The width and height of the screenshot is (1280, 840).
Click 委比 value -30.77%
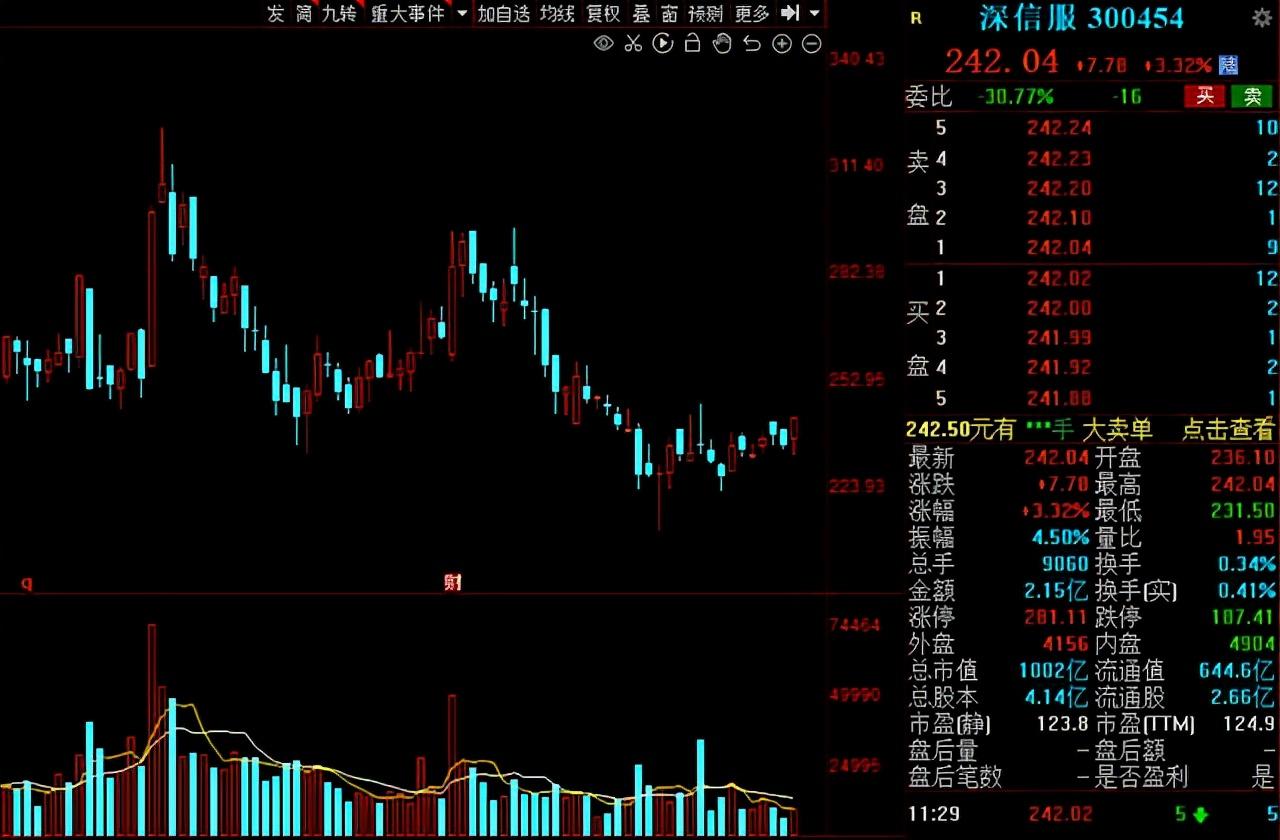tap(1016, 97)
